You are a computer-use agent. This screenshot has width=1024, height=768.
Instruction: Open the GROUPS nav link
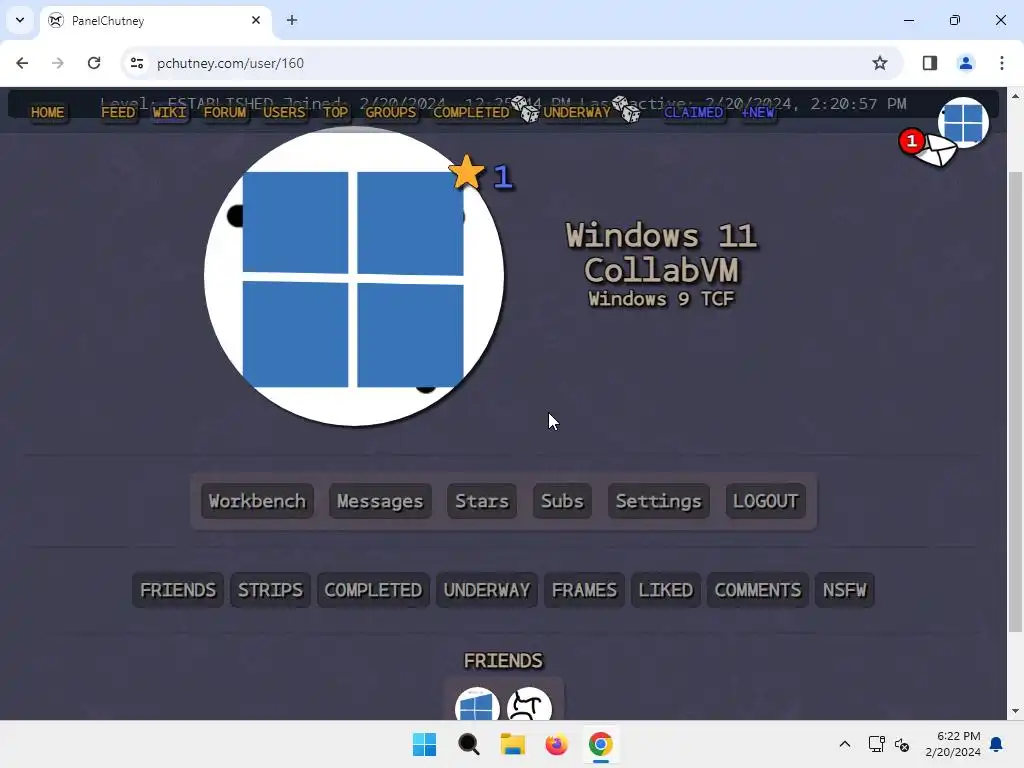coord(391,112)
